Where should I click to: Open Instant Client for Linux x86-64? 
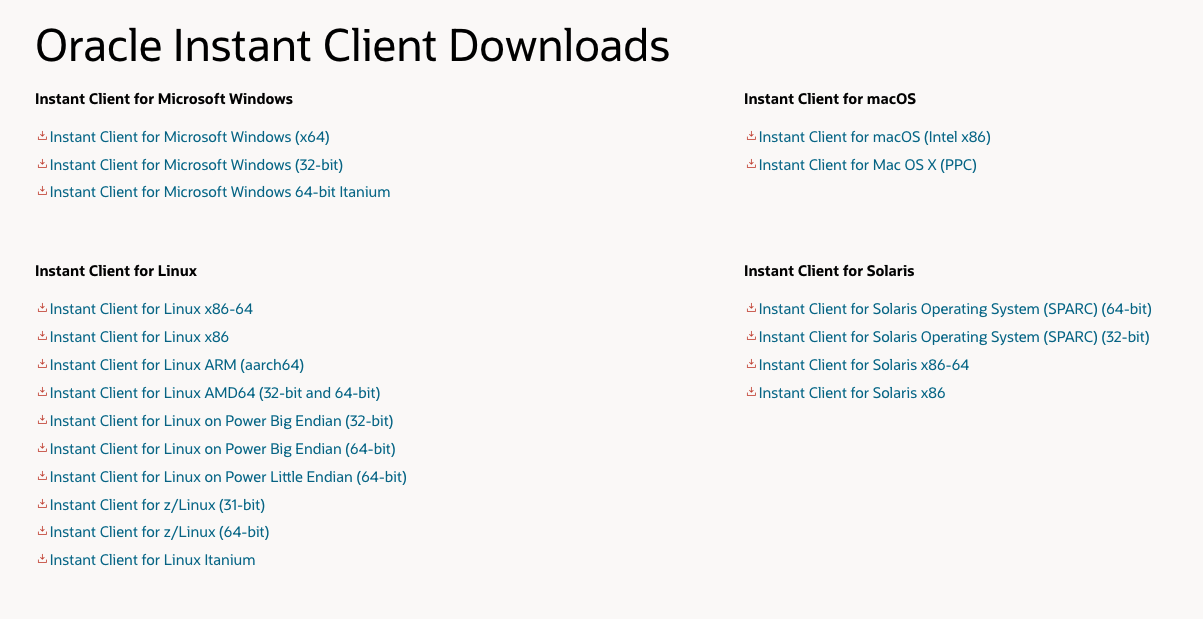tap(151, 309)
